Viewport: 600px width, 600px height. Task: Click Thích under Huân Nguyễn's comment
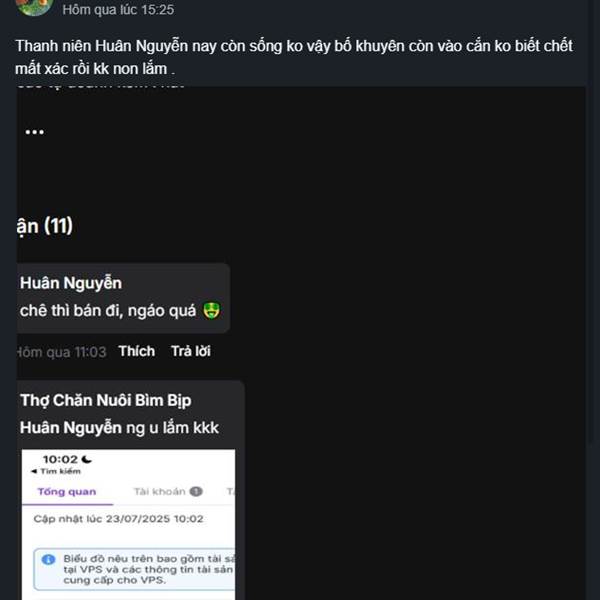click(137, 351)
